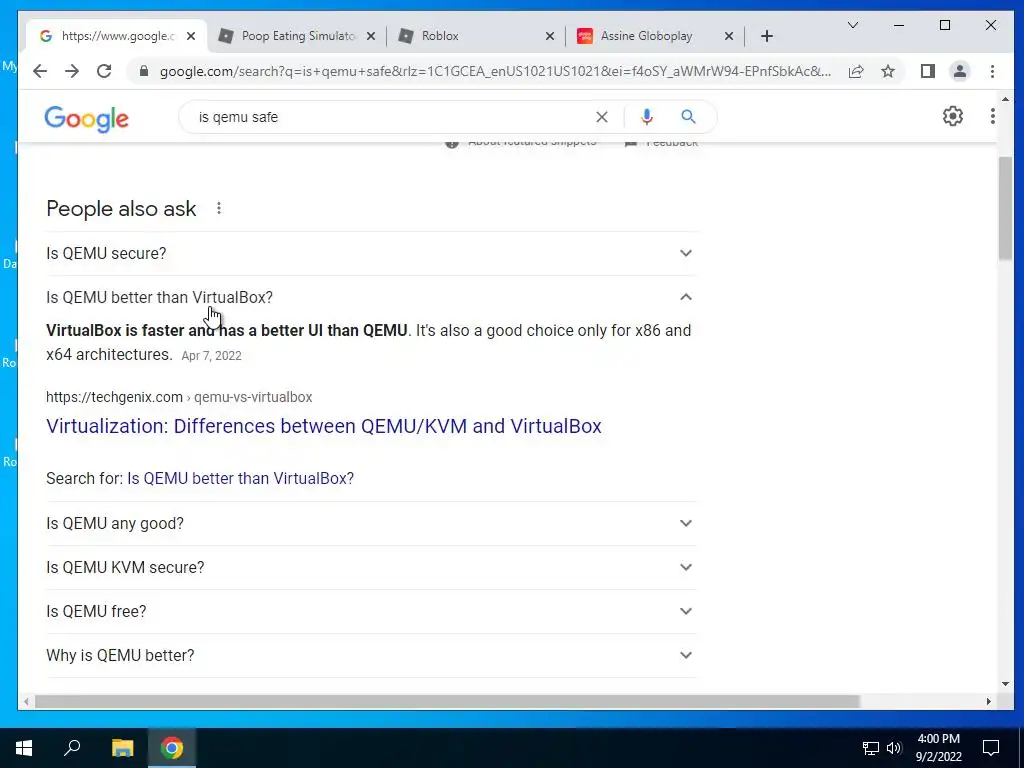Open the Windows Start menu

point(24,748)
